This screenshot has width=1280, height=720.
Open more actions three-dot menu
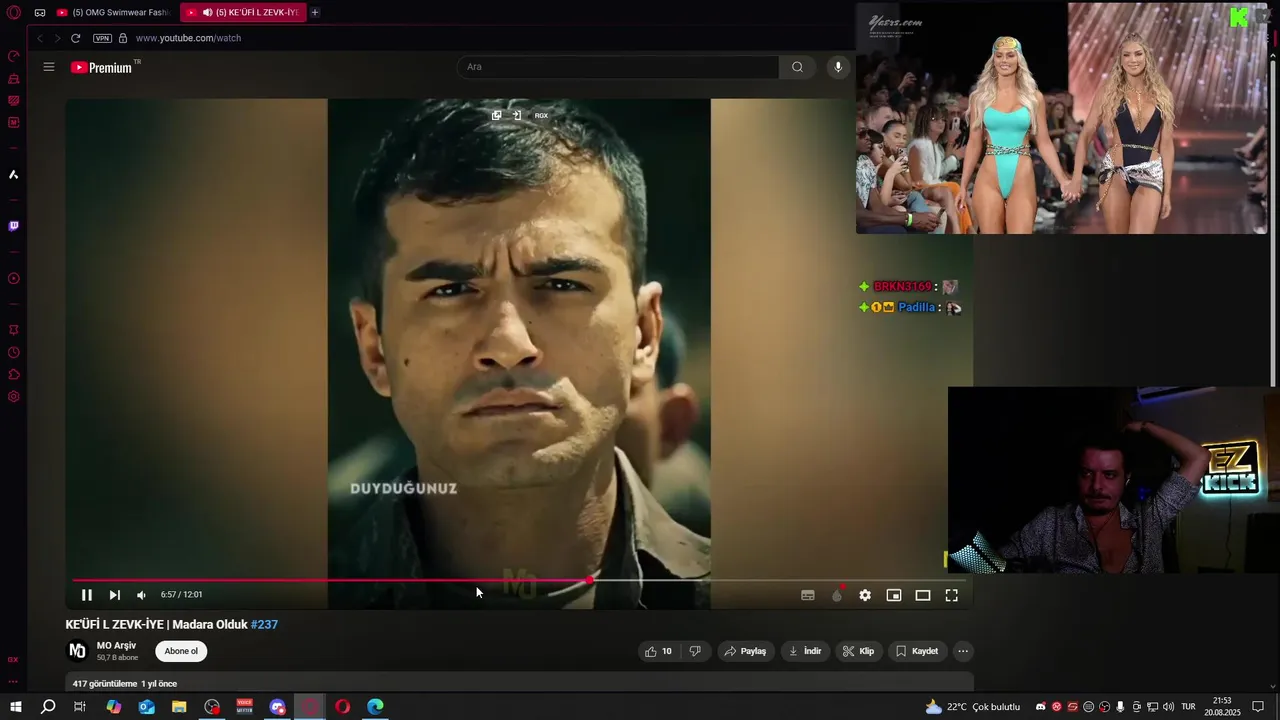pyautogui.click(x=963, y=651)
